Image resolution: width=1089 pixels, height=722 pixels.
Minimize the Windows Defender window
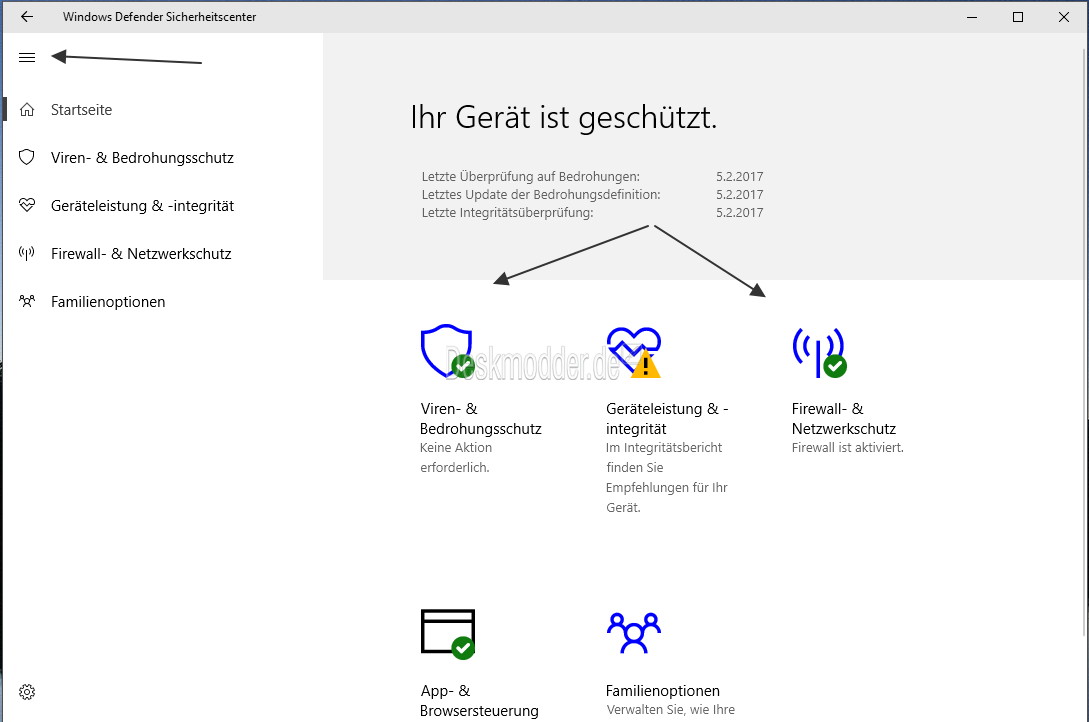coord(972,17)
